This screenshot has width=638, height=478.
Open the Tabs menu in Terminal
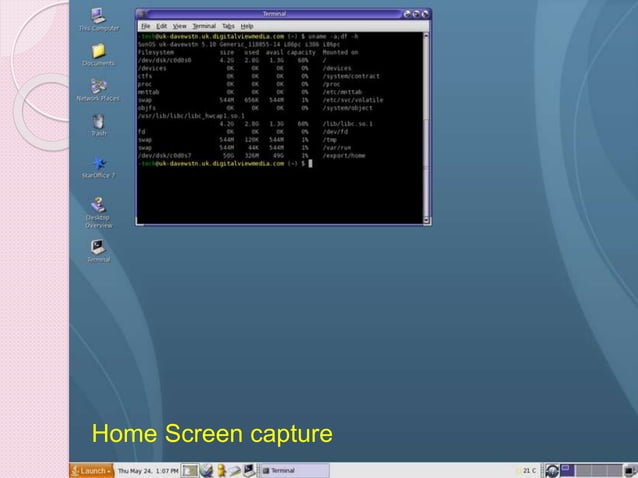(228, 24)
